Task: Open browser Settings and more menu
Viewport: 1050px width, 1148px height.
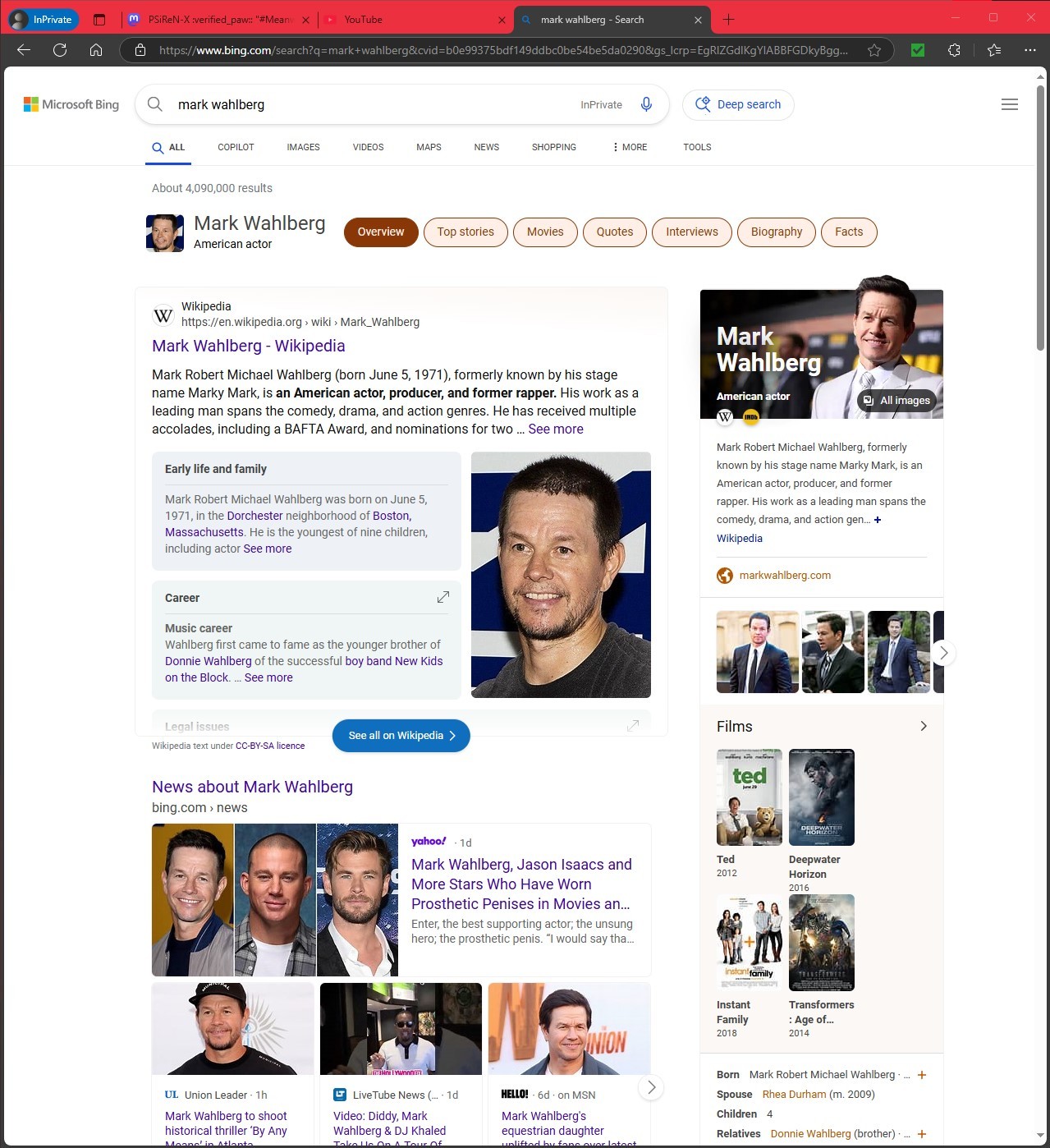Action: pyautogui.click(x=1030, y=50)
